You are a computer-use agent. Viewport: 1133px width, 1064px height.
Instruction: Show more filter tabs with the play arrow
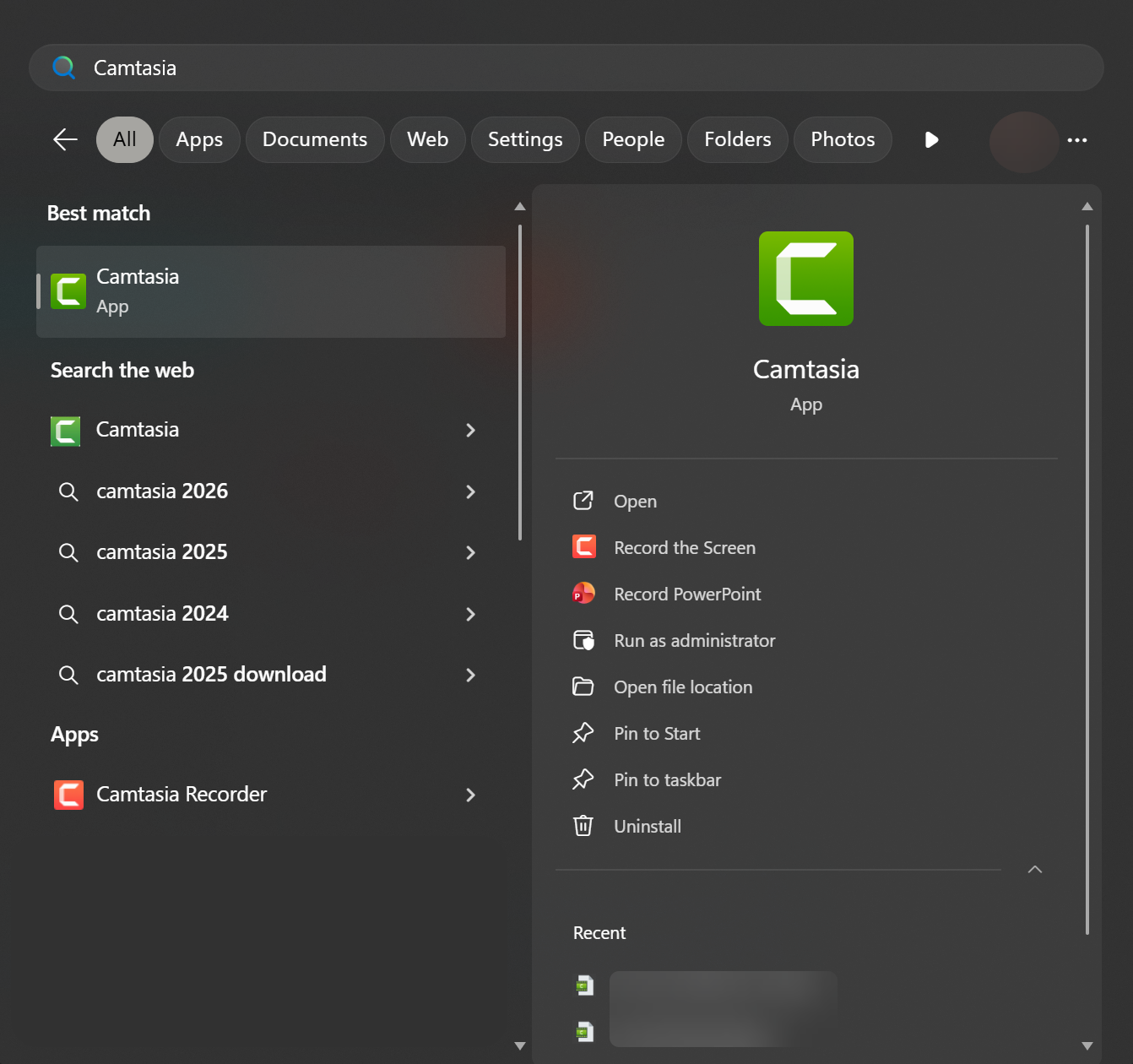931,140
